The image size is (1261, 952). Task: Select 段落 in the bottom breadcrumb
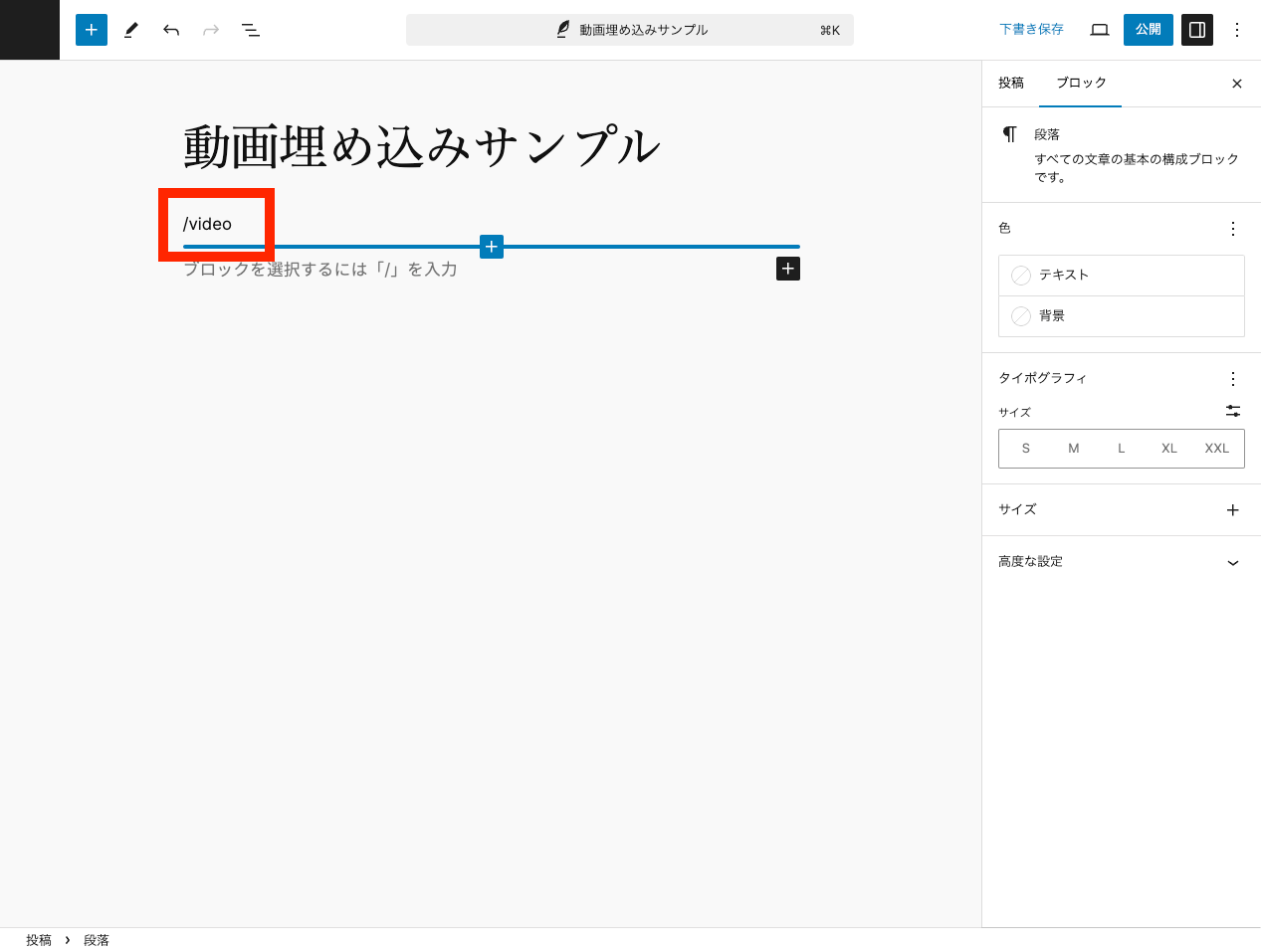(x=97, y=940)
